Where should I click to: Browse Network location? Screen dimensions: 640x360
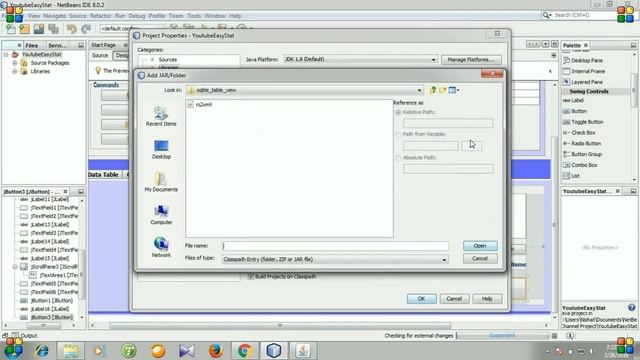pyautogui.click(x=161, y=247)
